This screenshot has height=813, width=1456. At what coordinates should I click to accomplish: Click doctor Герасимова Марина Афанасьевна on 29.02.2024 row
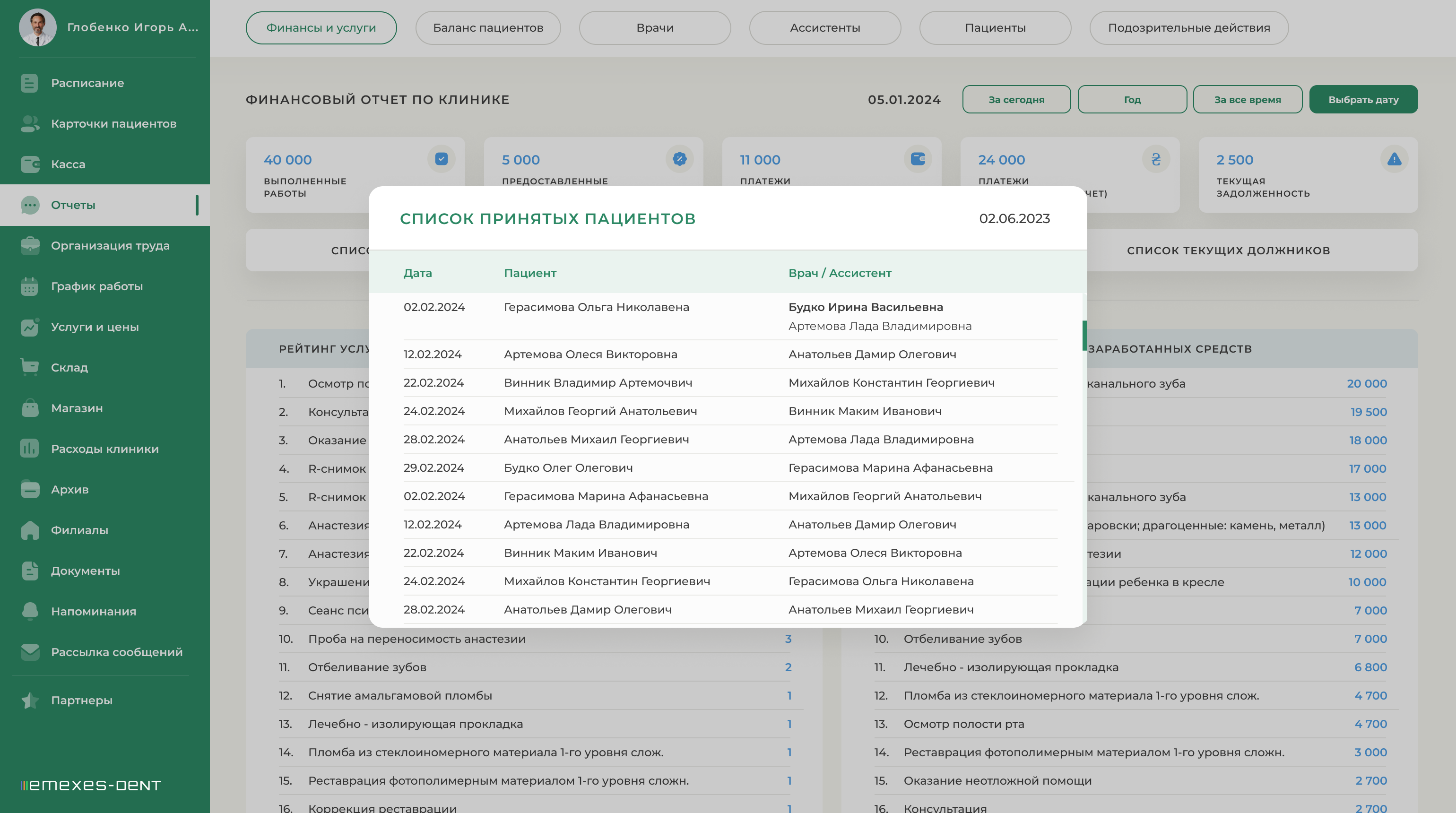(x=890, y=468)
